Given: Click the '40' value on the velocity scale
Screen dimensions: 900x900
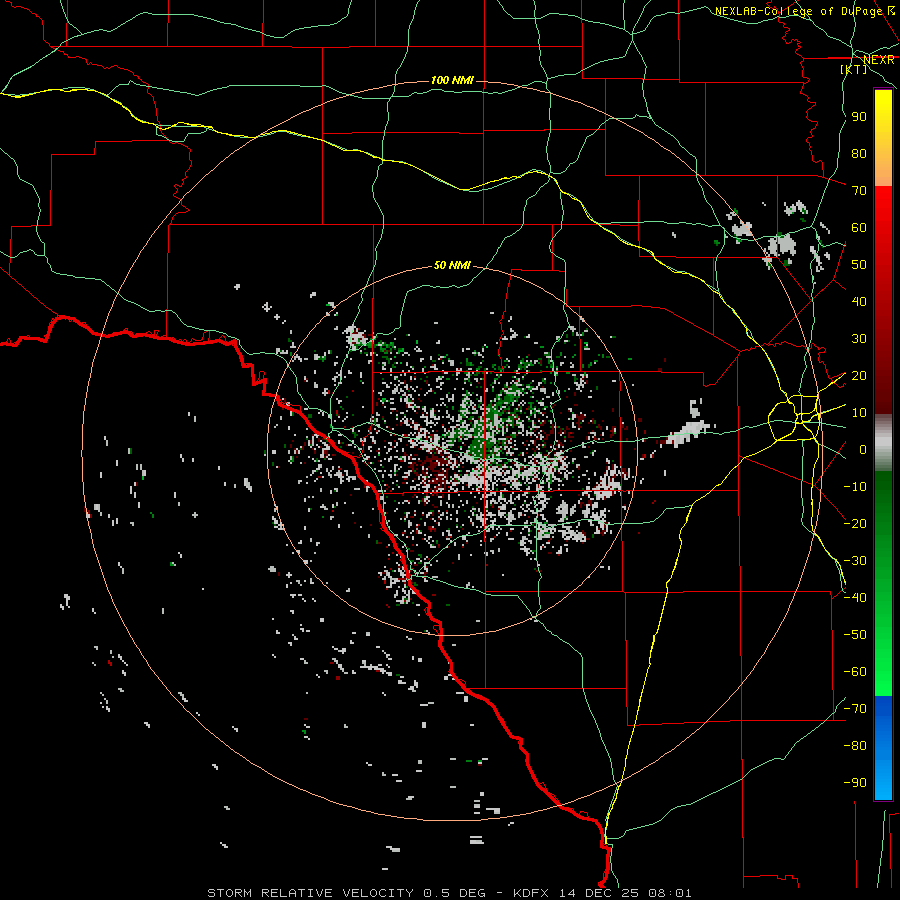Looking at the screenshot, I should (x=859, y=301).
